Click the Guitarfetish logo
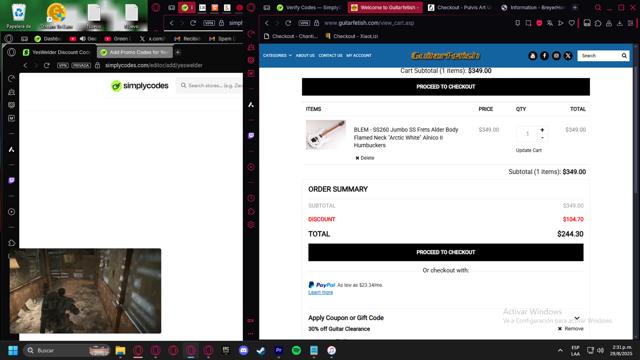 [445, 56]
